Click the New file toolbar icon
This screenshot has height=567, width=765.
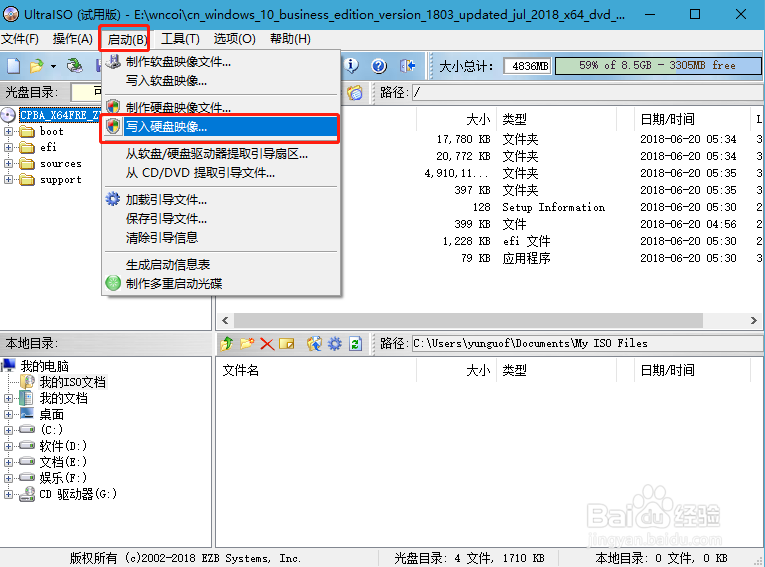pos(14,65)
